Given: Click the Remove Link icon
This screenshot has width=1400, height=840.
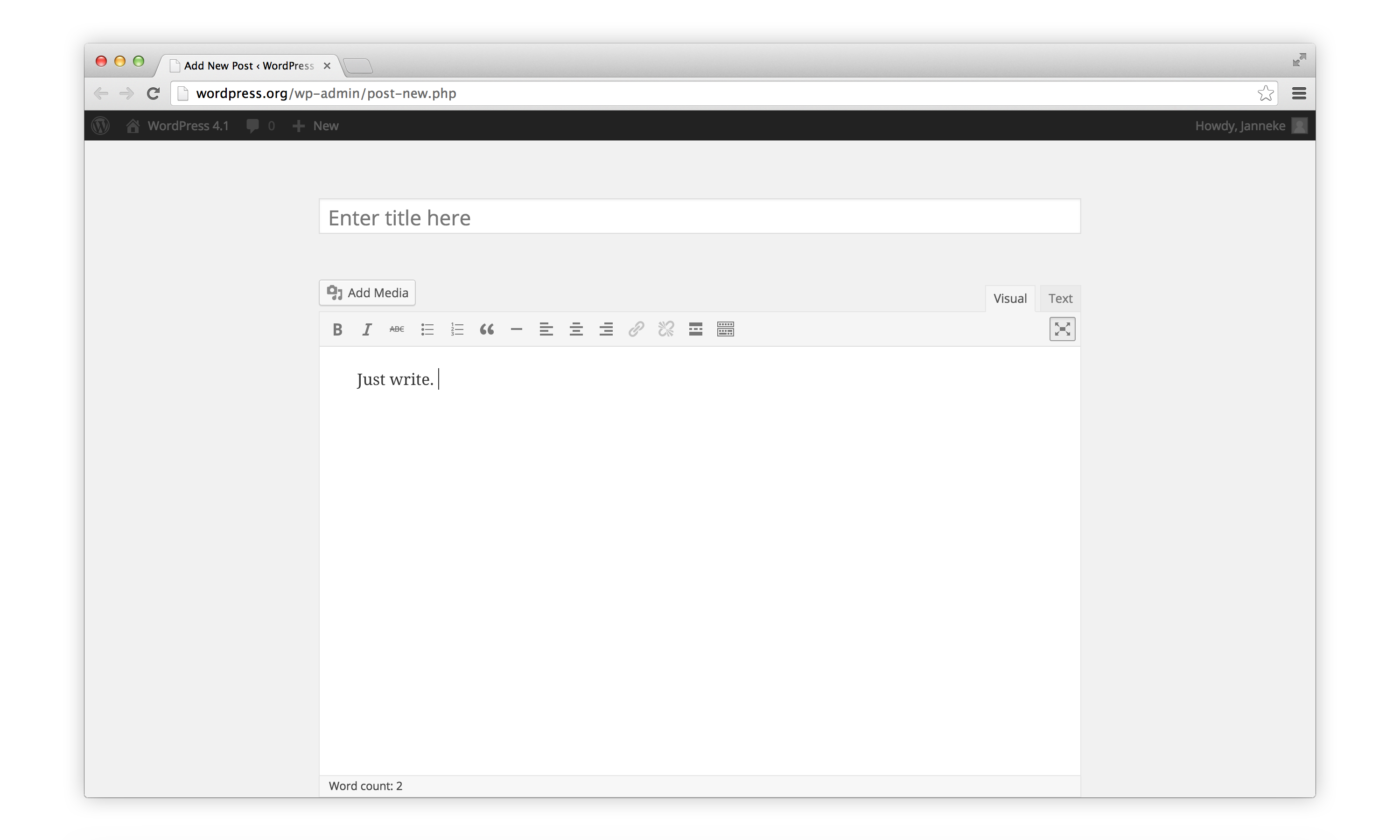Looking at the screenshot, I should (x=665, y=329).
